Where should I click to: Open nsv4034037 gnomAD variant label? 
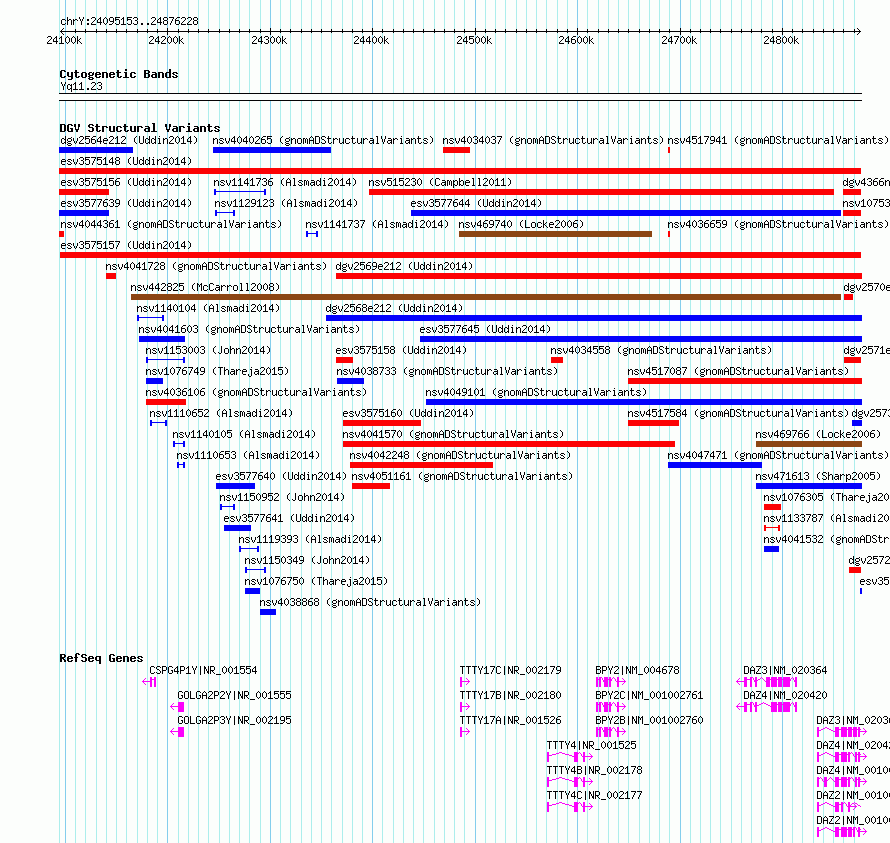pyautogui.click(x=552, y=140)
